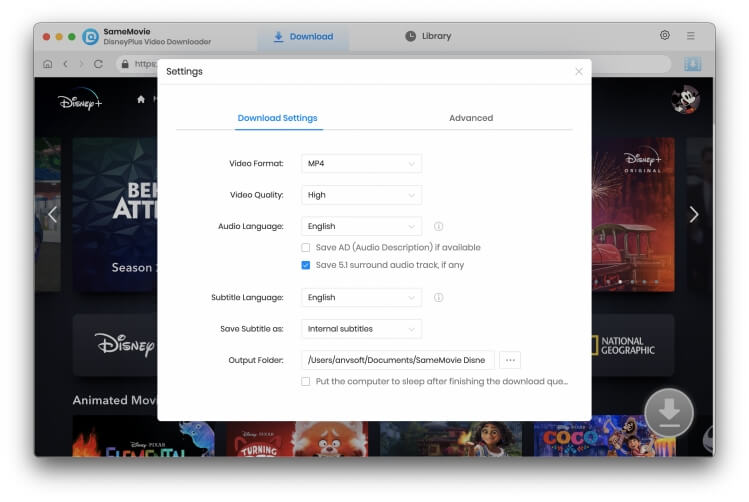Click the browser reload icon
749x502 pixels.
[98, 64]
